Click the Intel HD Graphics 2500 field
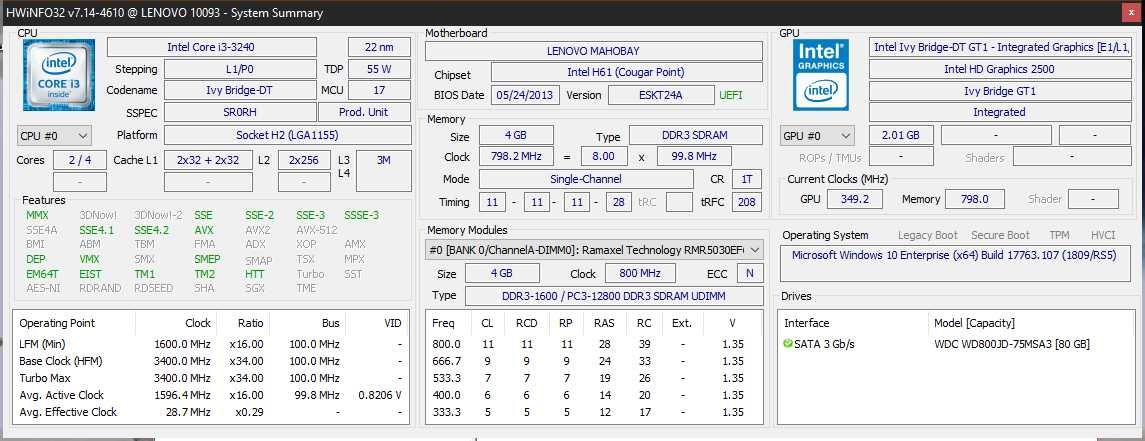The width and height of the screenshot is (1145, 441). (999, 69)
